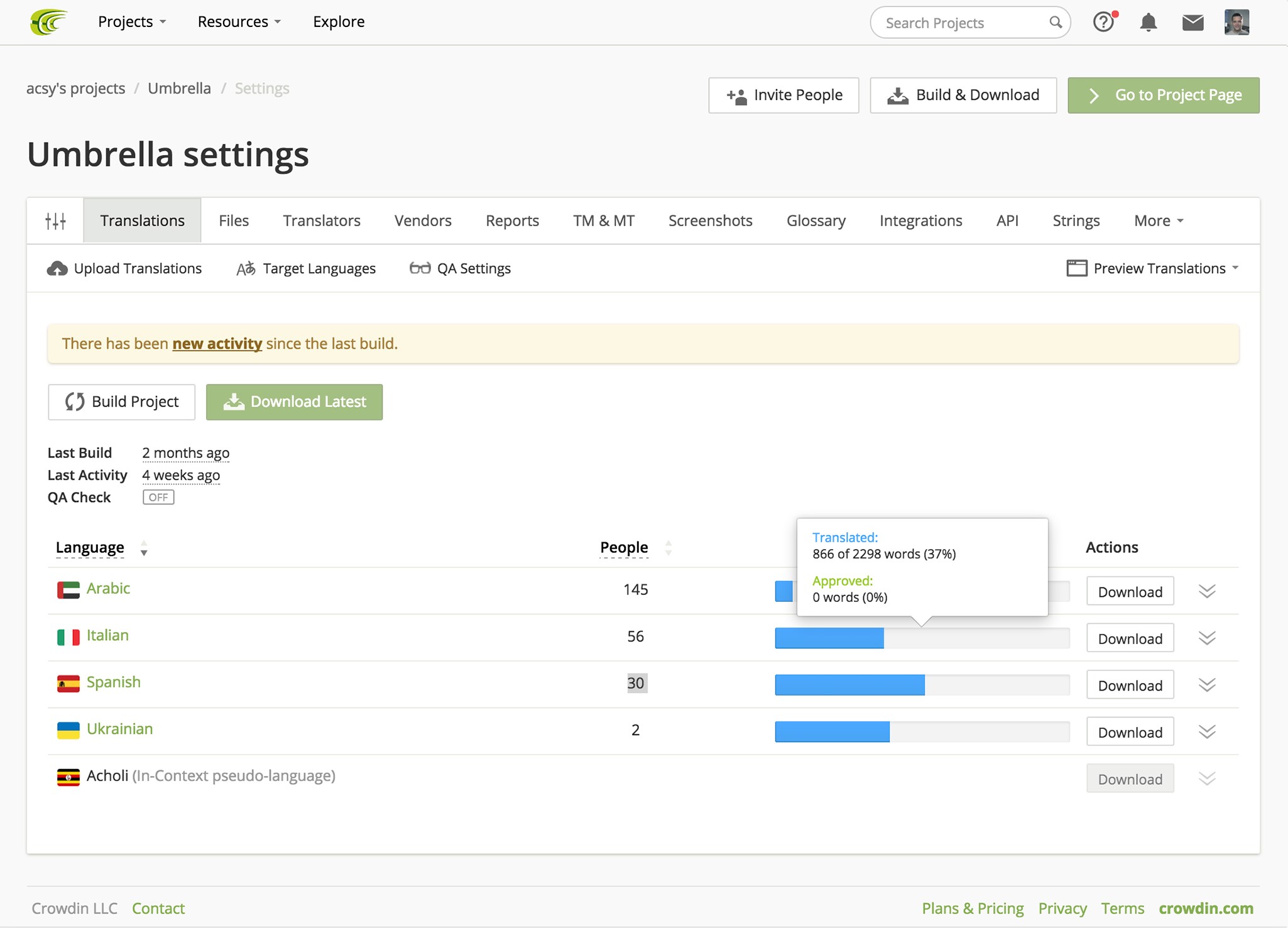The width and height of the screenshot is (1288, 928).
Task: Click the Invite People button
Action: (783, 95)
